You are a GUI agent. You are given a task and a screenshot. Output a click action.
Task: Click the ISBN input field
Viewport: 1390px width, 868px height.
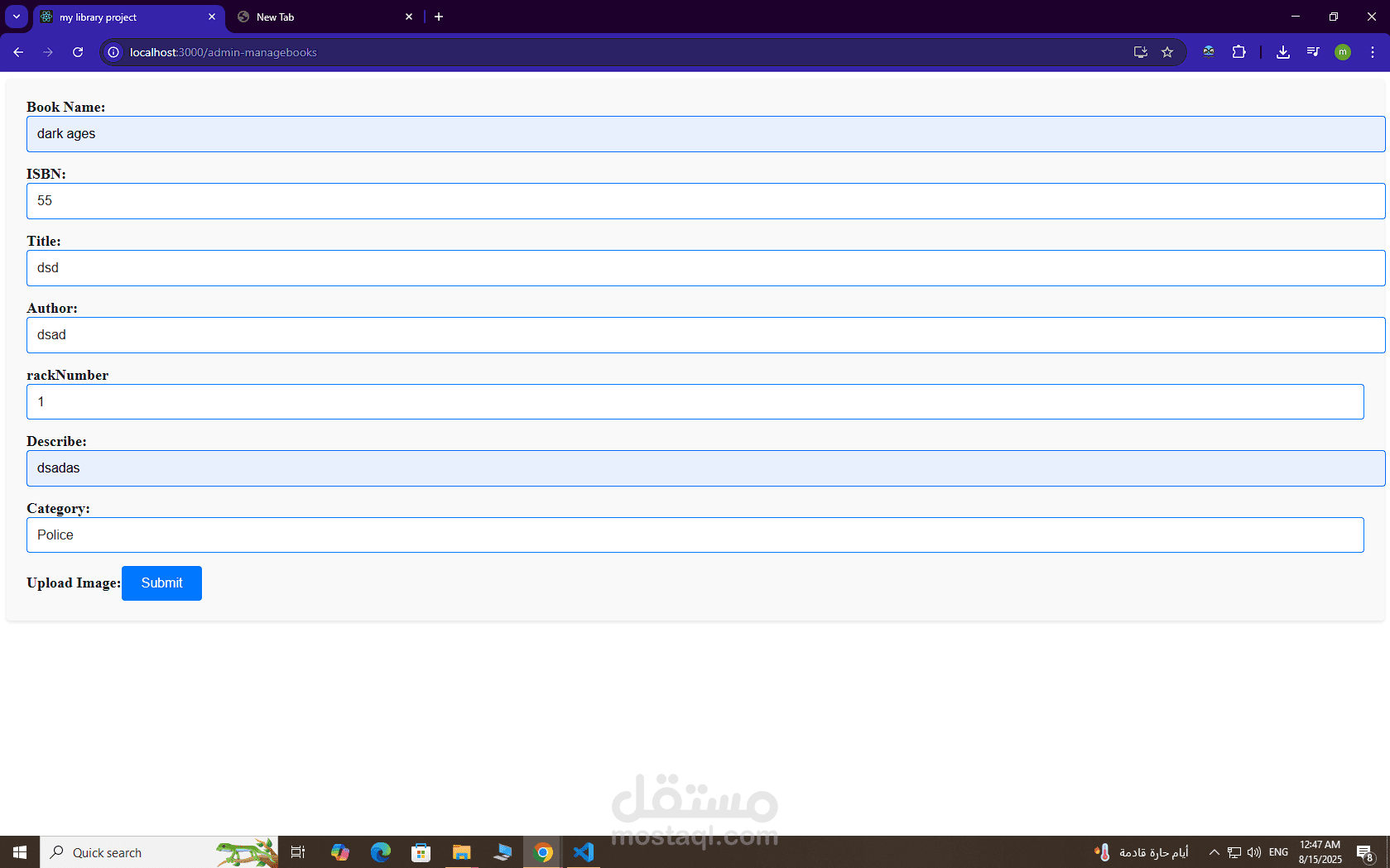click(x=705, y=201)
